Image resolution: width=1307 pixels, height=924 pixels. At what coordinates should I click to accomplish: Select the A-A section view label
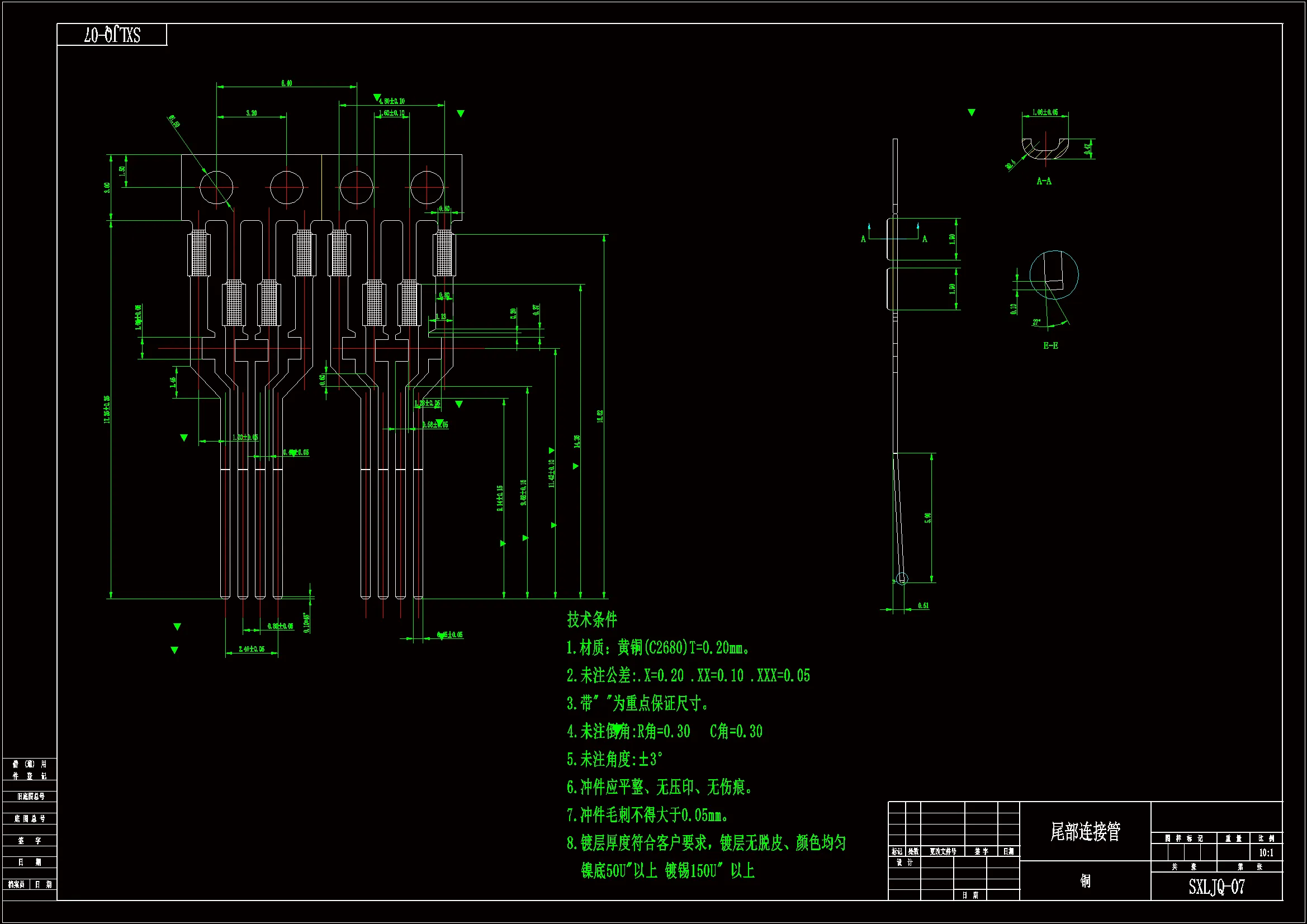[x=1044, y=181]
